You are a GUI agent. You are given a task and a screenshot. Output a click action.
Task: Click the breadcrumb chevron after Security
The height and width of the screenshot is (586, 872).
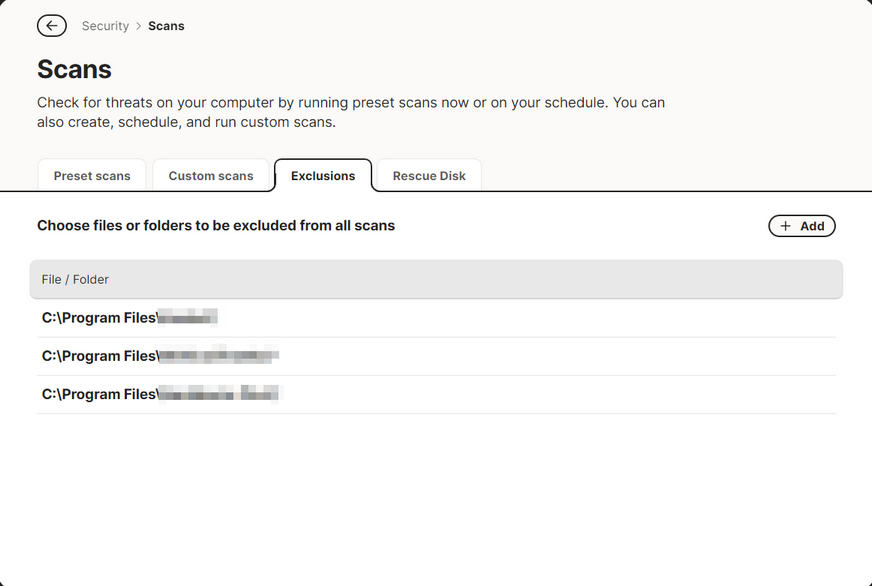click(139, 26)
